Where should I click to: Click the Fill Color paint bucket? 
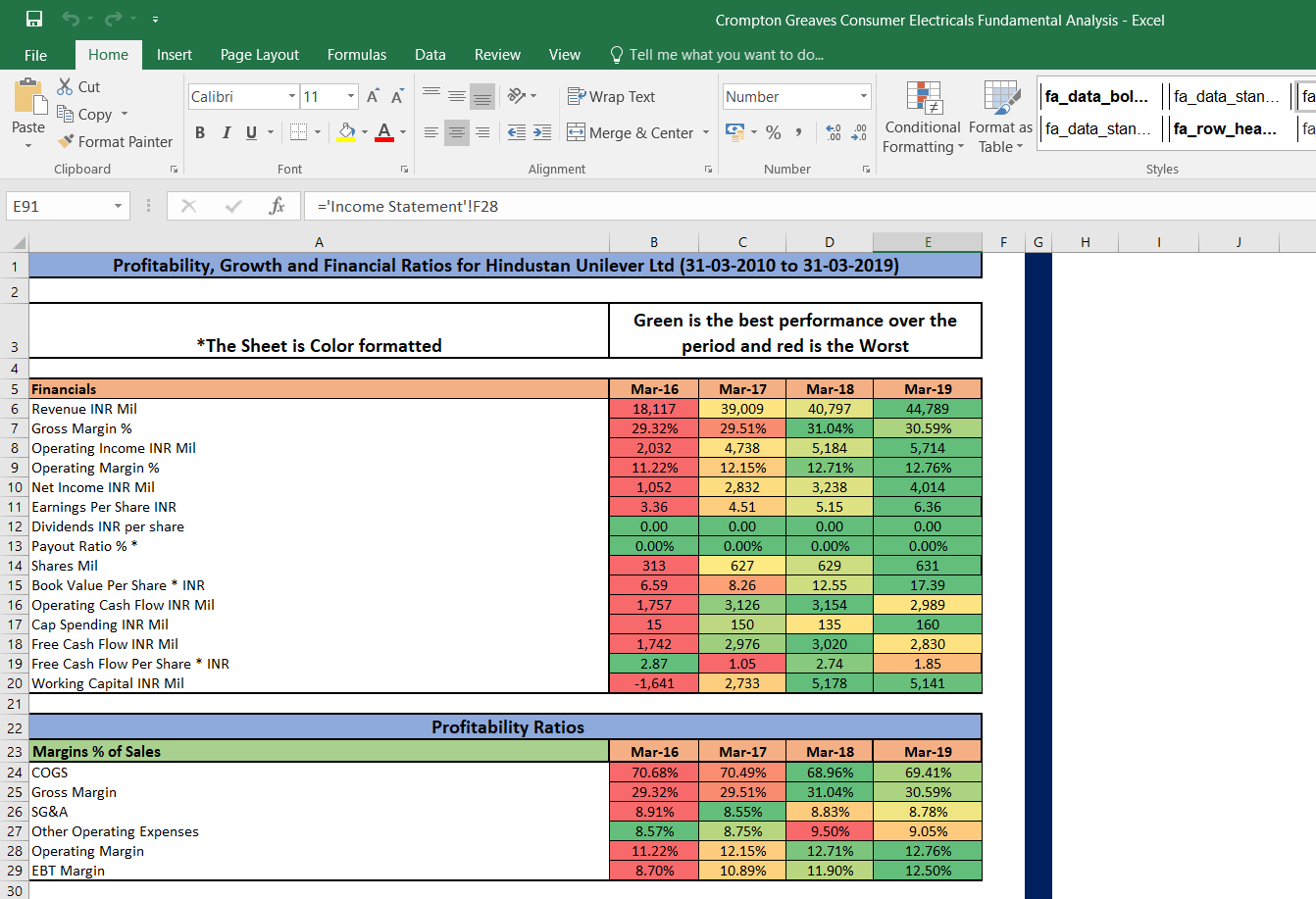click(x=346, y=132)
